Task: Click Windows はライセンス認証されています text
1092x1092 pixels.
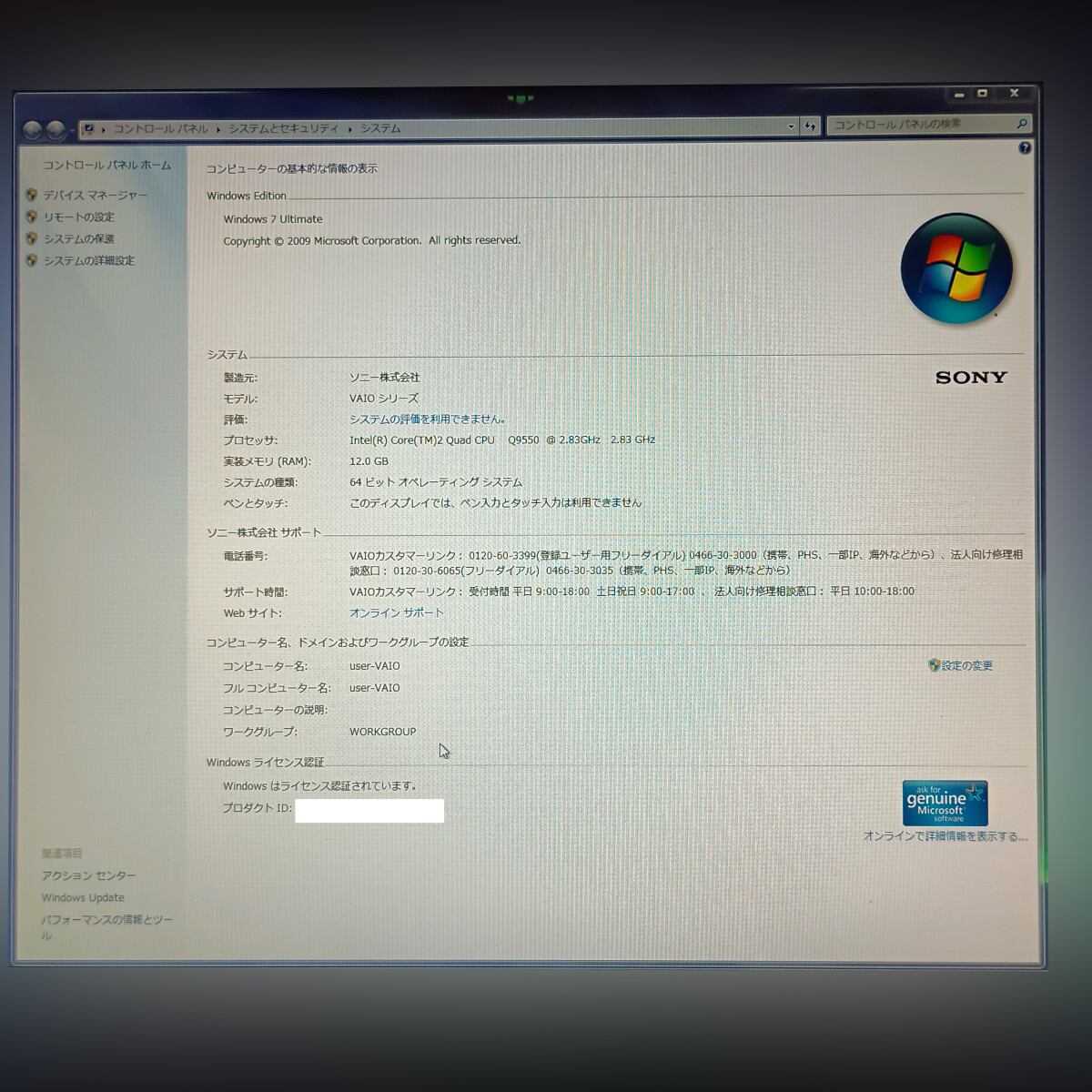Action: click(x=319, y=785)
